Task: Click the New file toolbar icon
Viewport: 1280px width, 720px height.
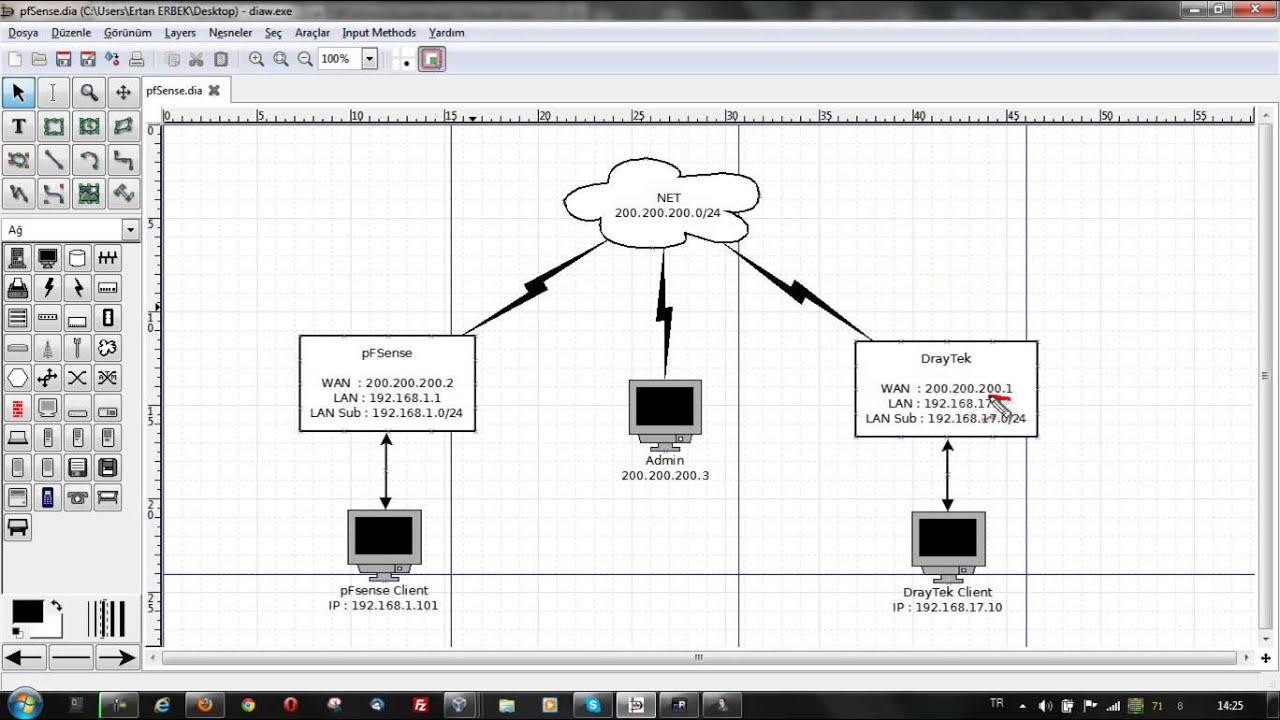Action: pyautogui.click(x=15, y=59)
